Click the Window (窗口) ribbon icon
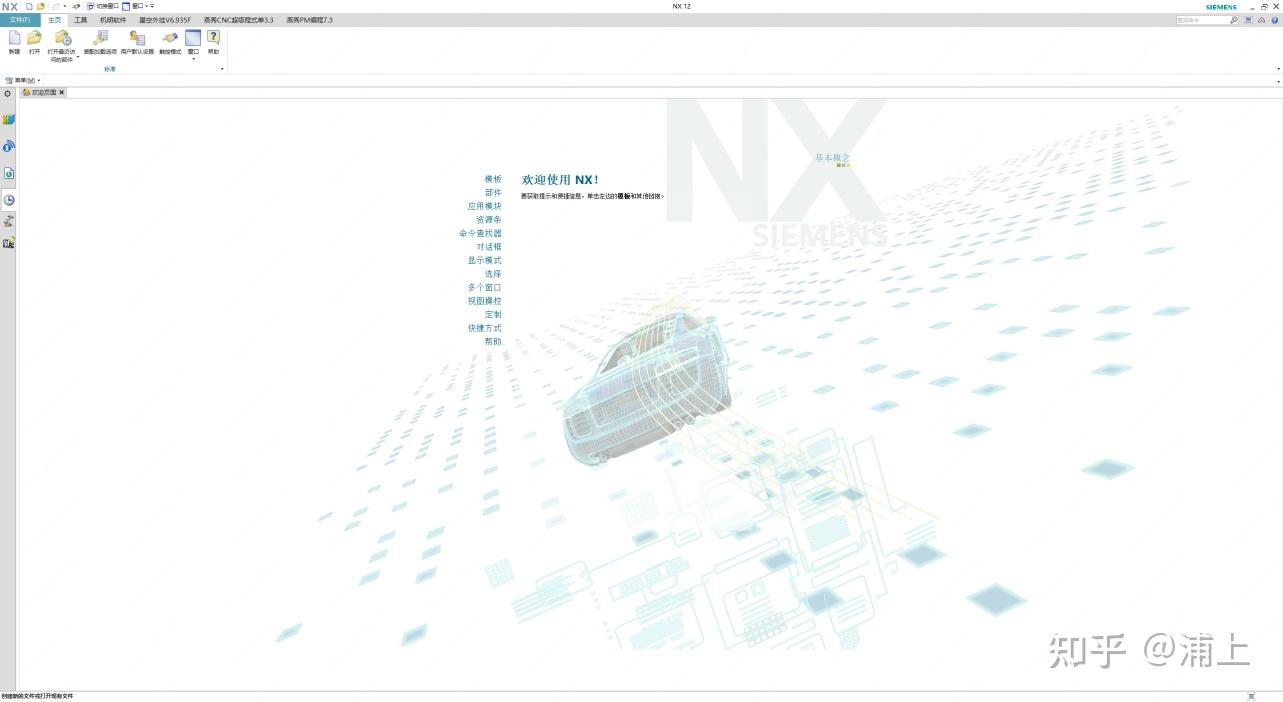1283x702 pixels. pyautogui.click(x=193, y=38)
